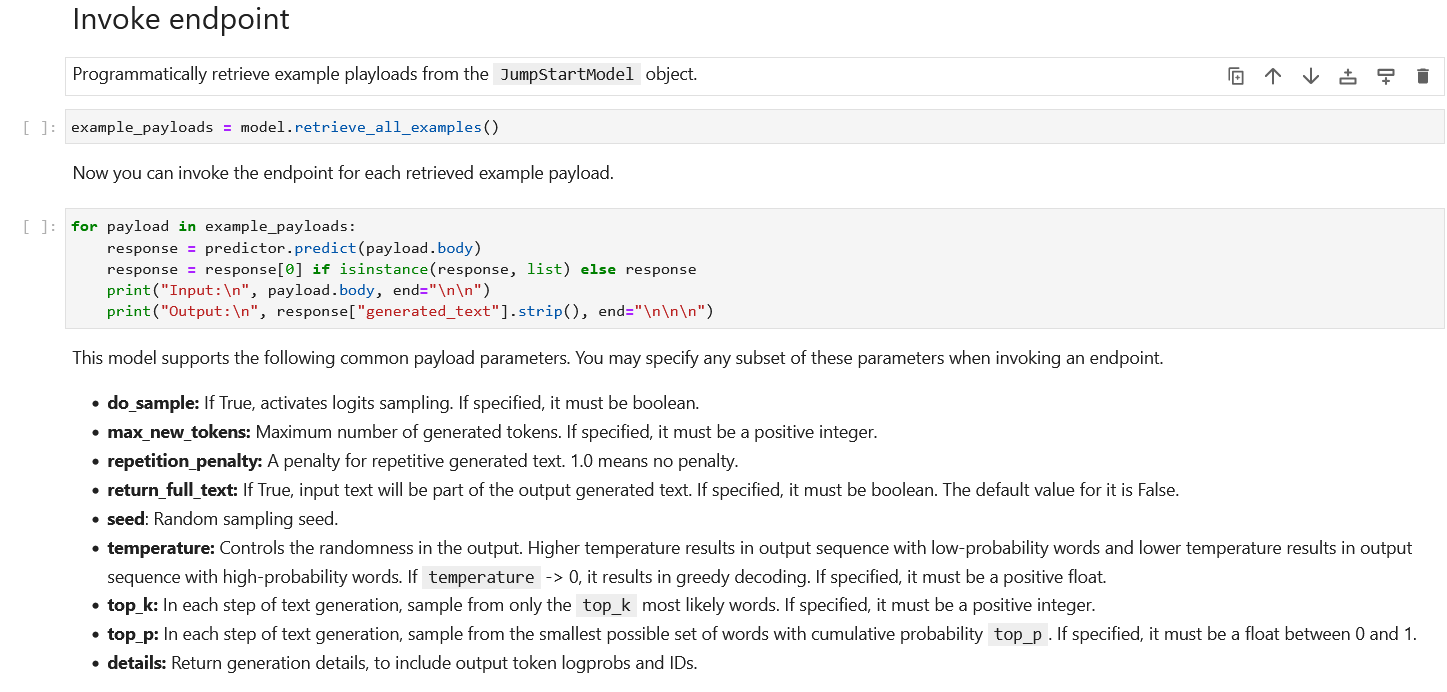Click the repetition_penalty parameter label

(184, 461)
